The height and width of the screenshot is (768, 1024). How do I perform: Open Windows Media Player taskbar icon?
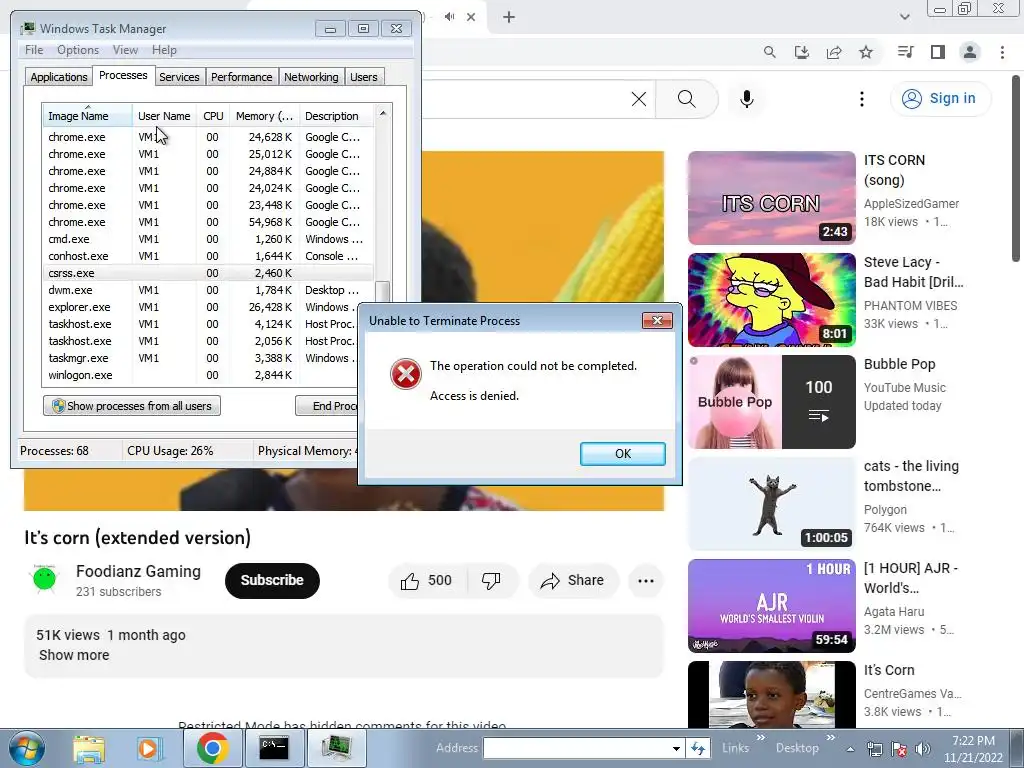pos(148,748)
